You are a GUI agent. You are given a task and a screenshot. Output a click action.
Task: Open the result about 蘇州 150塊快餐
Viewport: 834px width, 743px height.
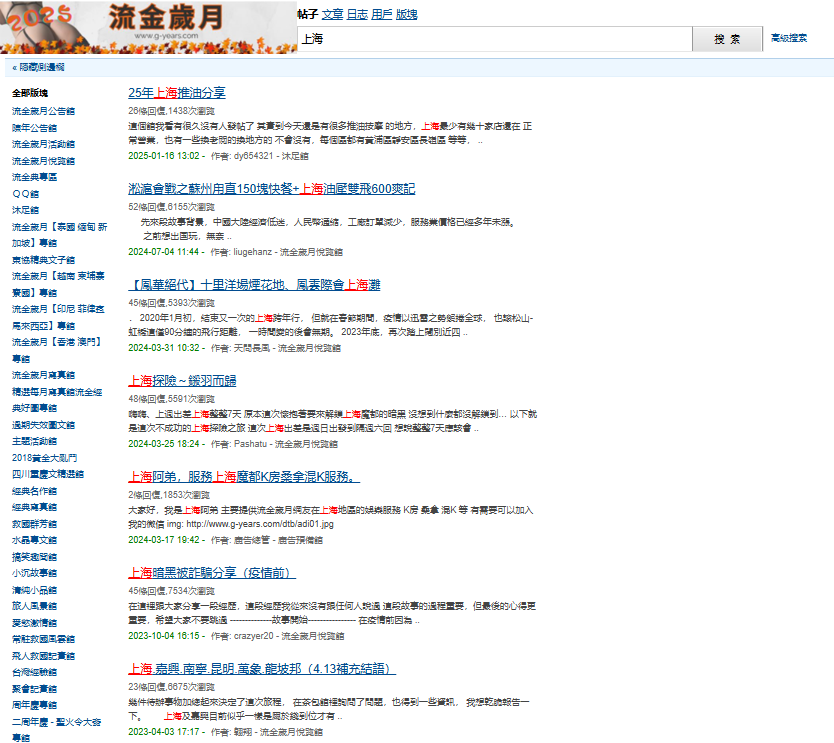coord(271,189)
